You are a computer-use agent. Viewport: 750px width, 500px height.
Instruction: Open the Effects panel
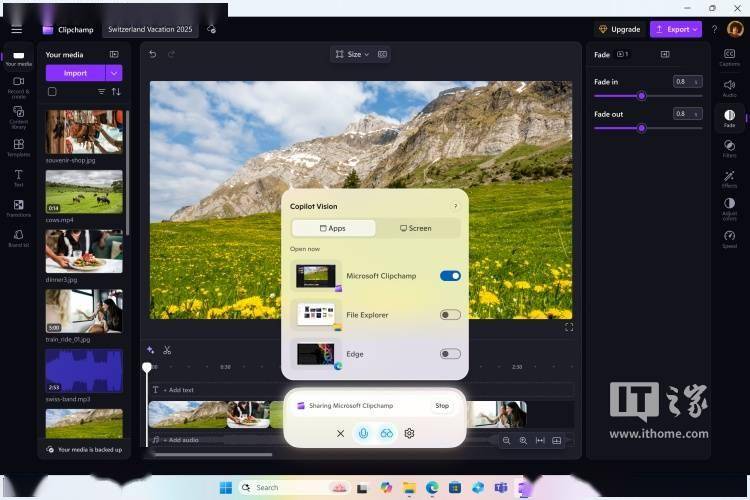(x=729, y=179)
